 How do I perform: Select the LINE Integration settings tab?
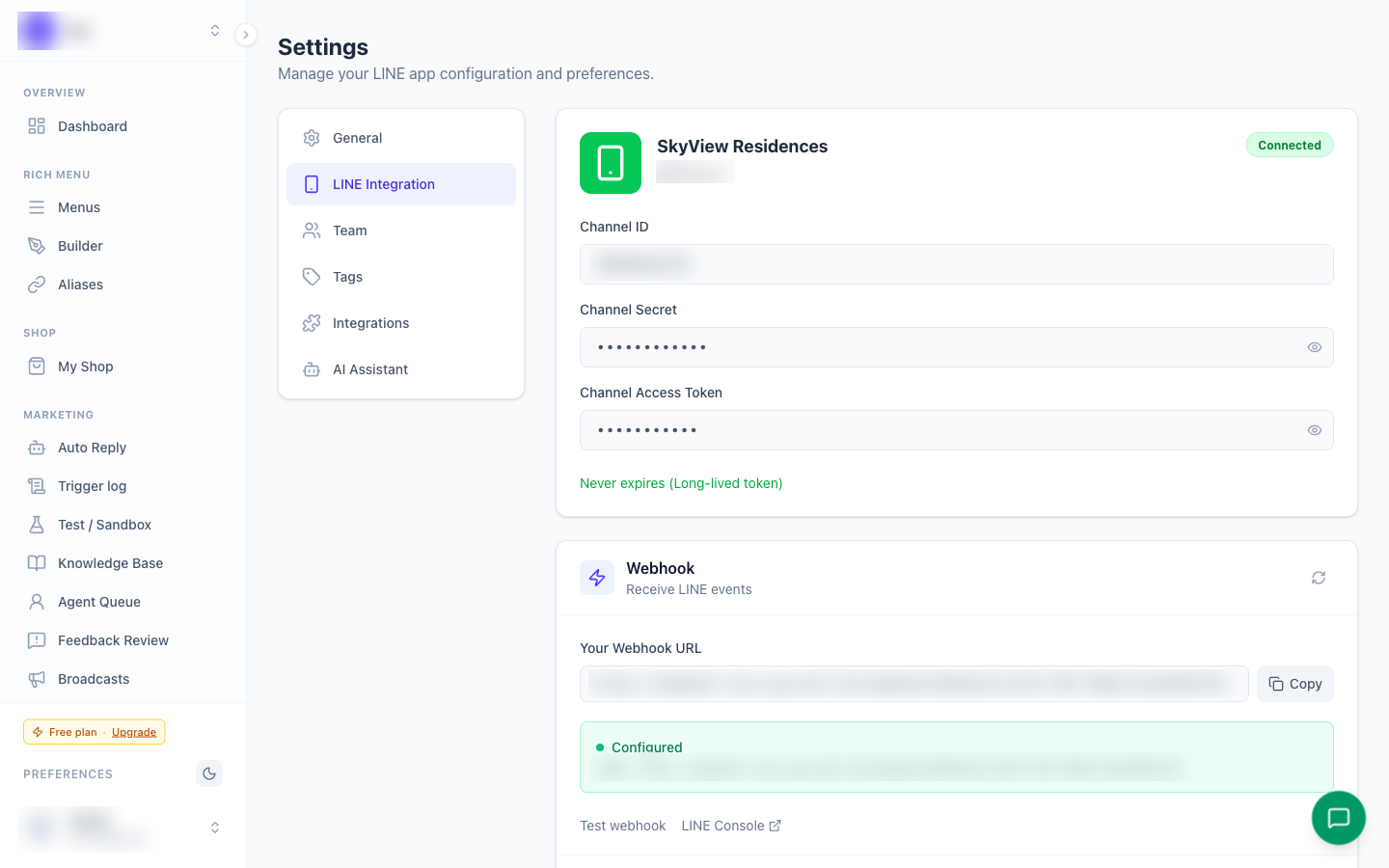tap(401, 184)
